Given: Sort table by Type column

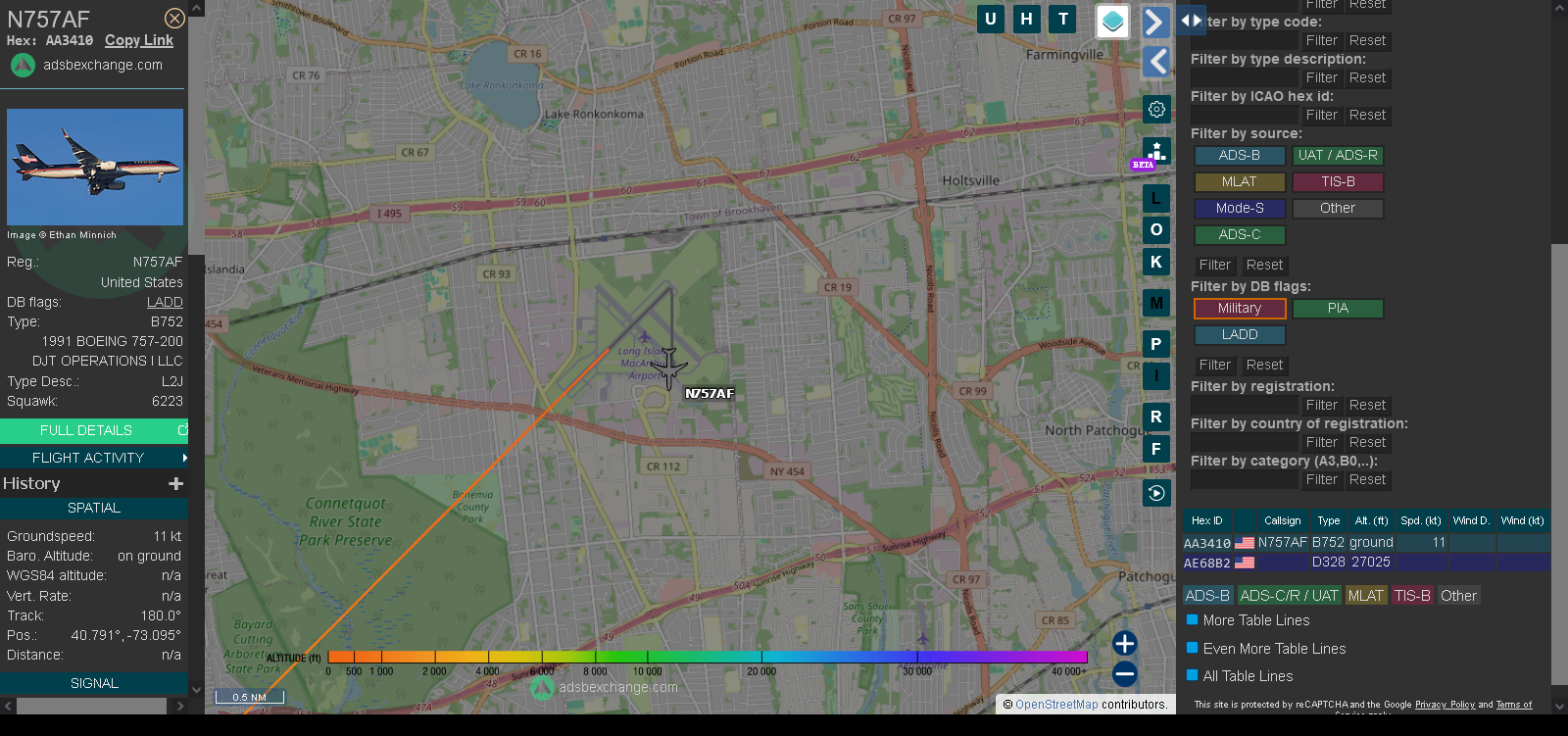Looking at the screenshot, I should [1329, 520].
